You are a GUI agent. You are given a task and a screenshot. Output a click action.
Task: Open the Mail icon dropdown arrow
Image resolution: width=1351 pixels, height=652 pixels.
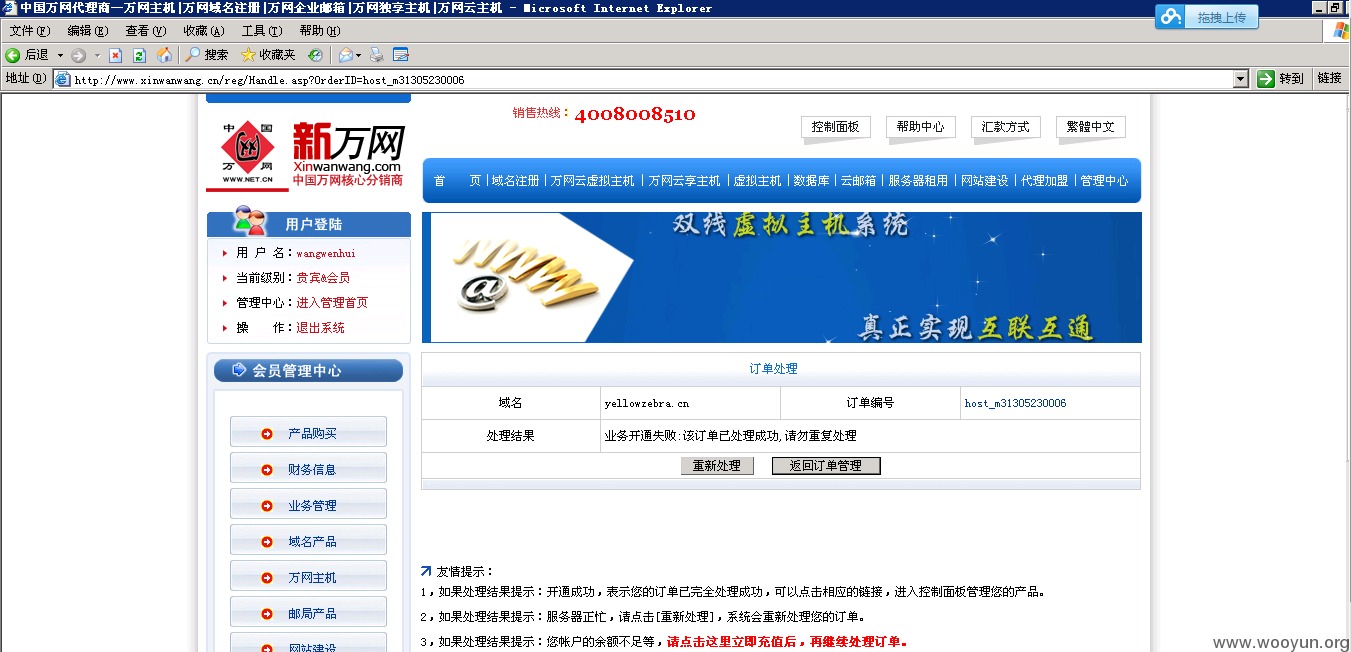point(358,55)
